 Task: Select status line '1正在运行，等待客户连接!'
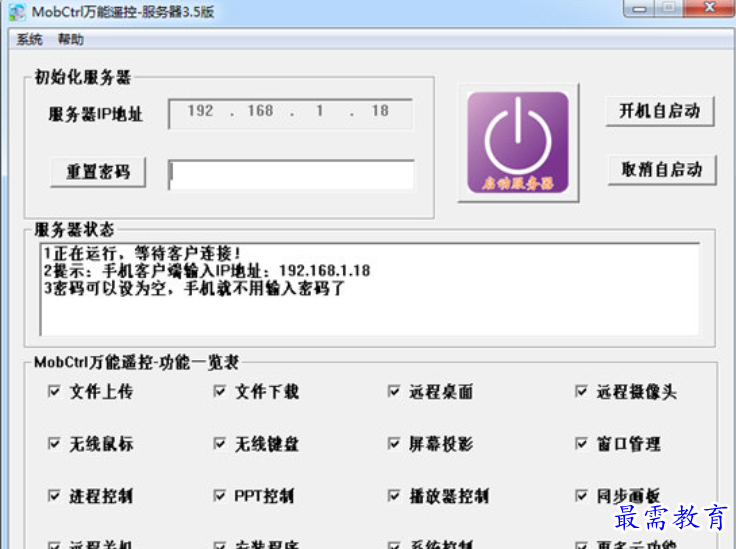tap(142, 253)
